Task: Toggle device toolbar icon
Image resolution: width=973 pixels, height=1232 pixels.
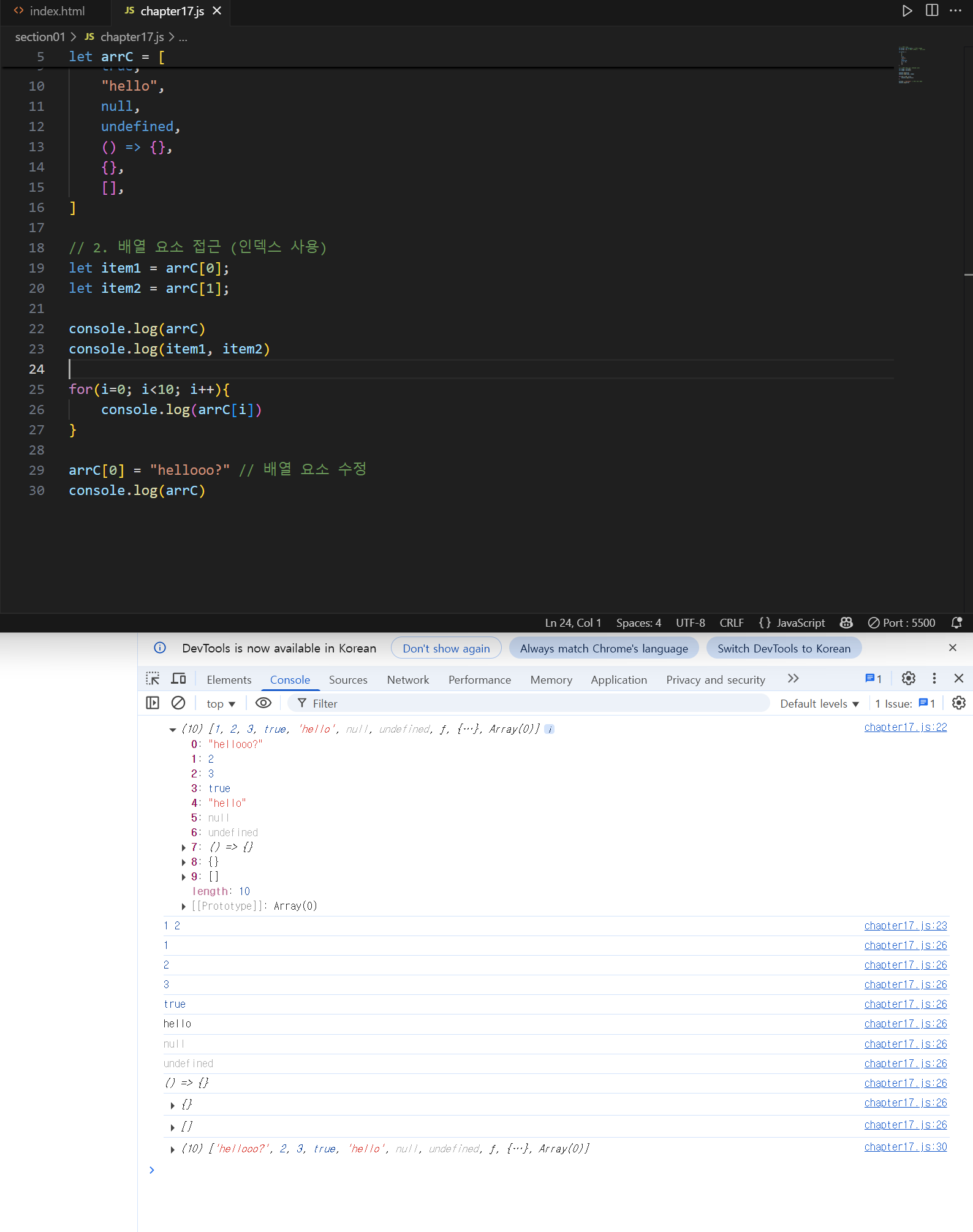Action: 178,679
